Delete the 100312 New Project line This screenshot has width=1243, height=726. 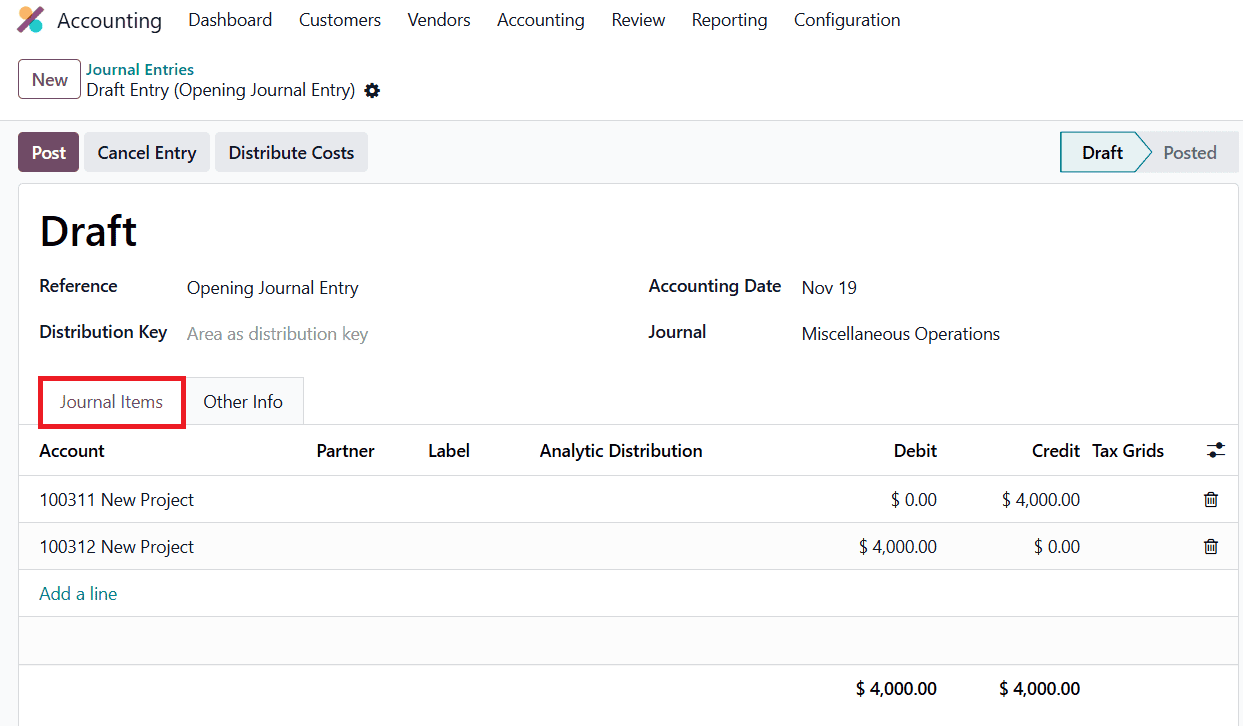(1210, 546)
